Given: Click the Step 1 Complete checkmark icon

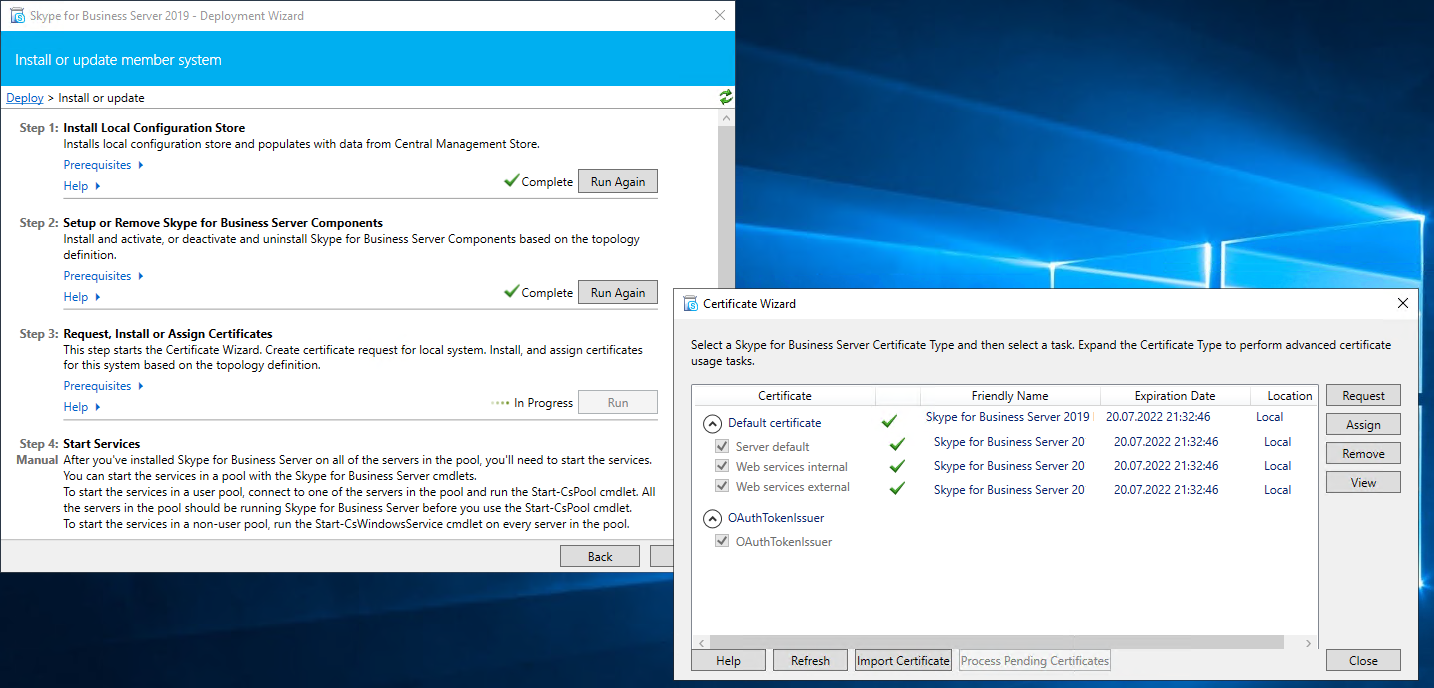Looking at the screenshot, I should [511, 181].
